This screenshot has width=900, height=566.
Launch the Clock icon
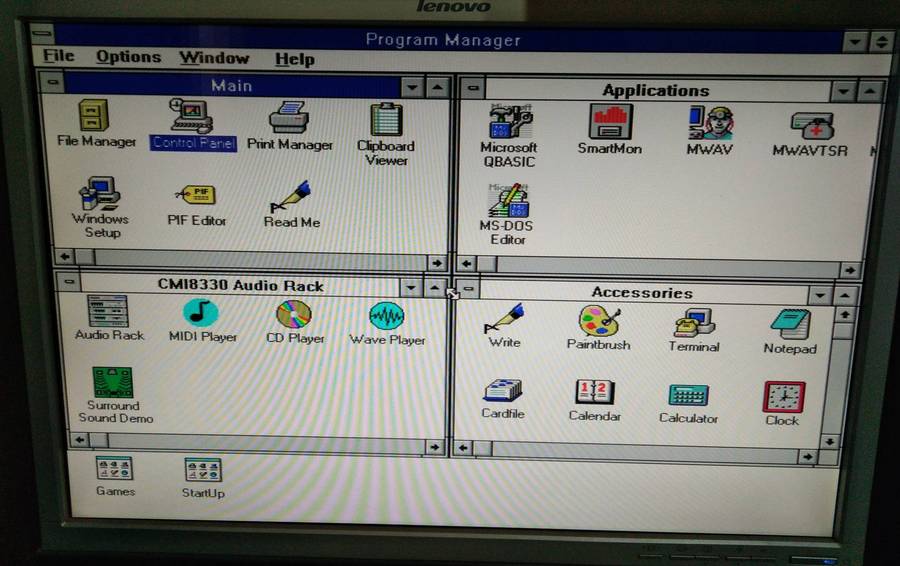pos(782,404)
